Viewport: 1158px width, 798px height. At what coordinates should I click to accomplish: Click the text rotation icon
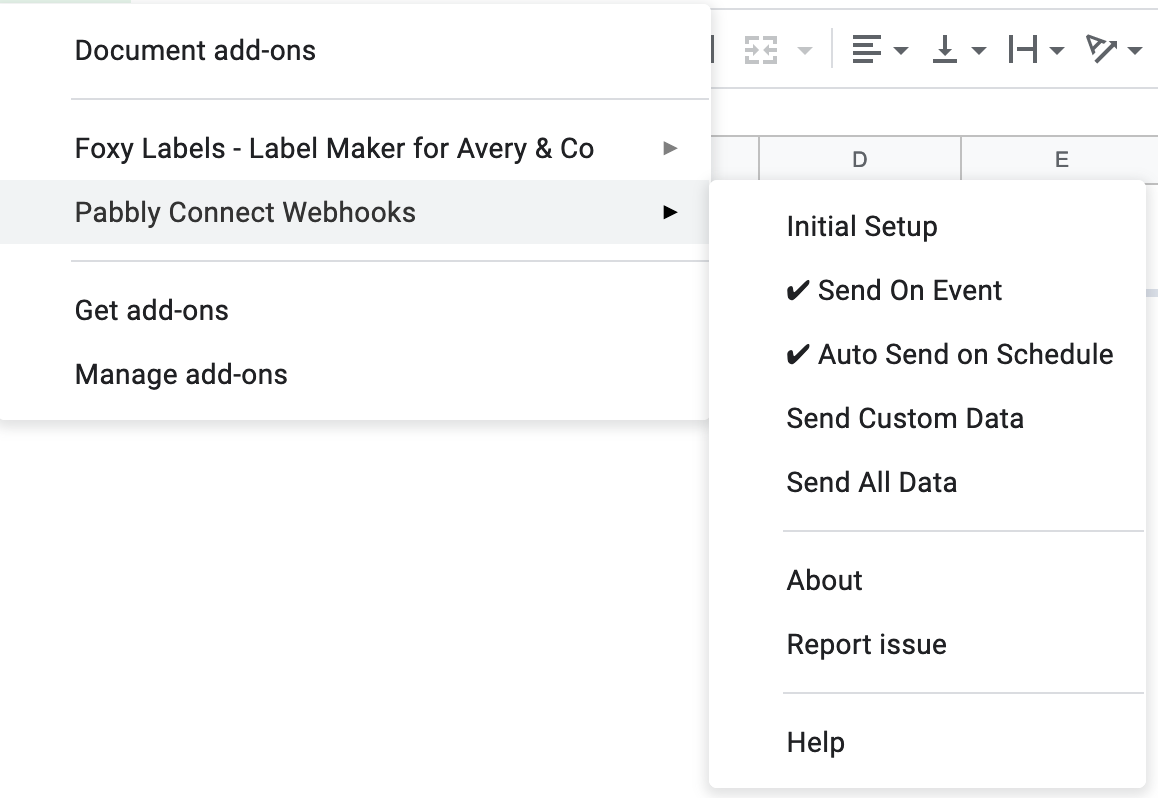click(x=1101, y=49)
